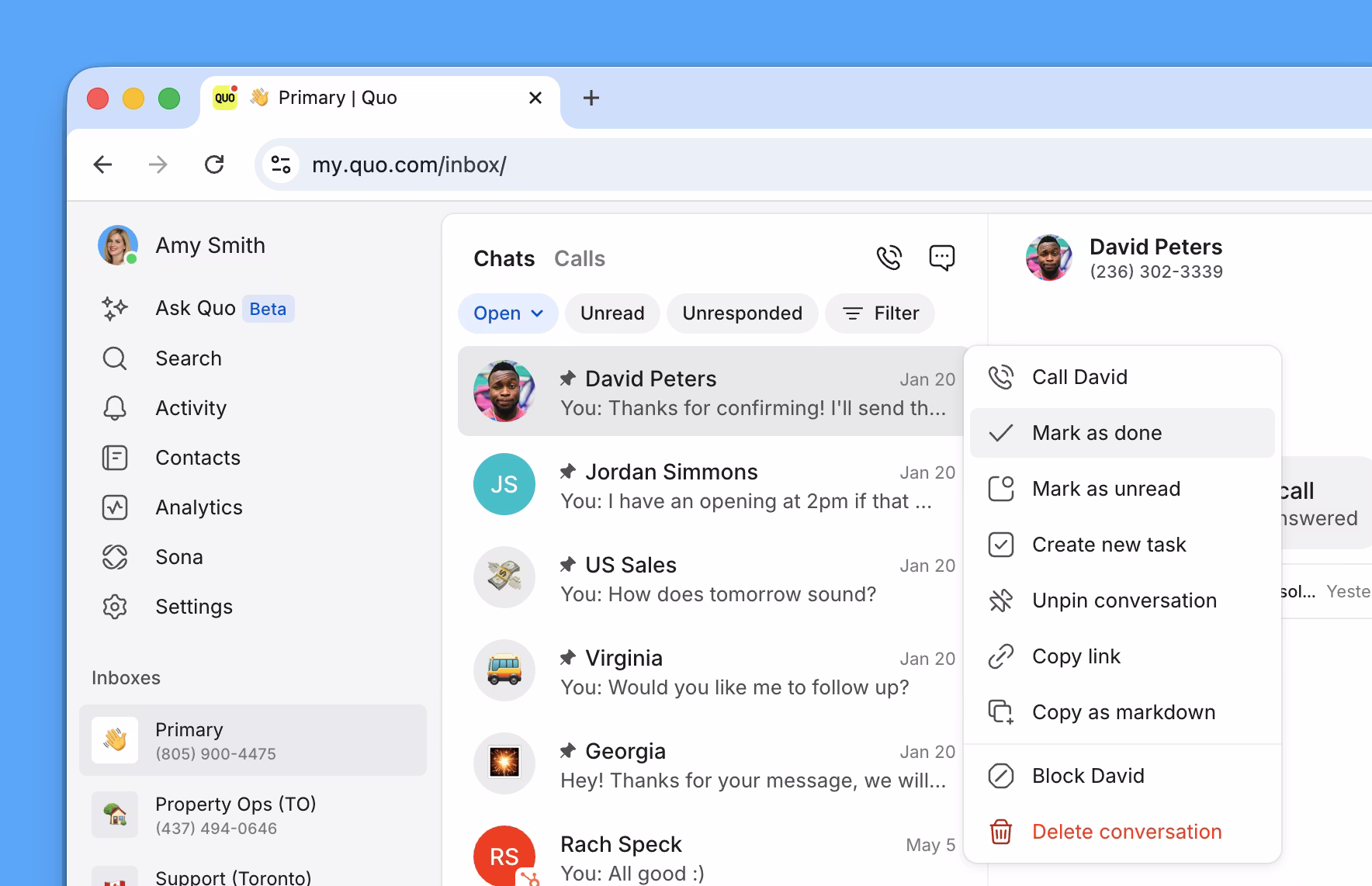Click the (236) 302-3339 phone number
Screen dimensions: 1372x886
point(1156,272)
